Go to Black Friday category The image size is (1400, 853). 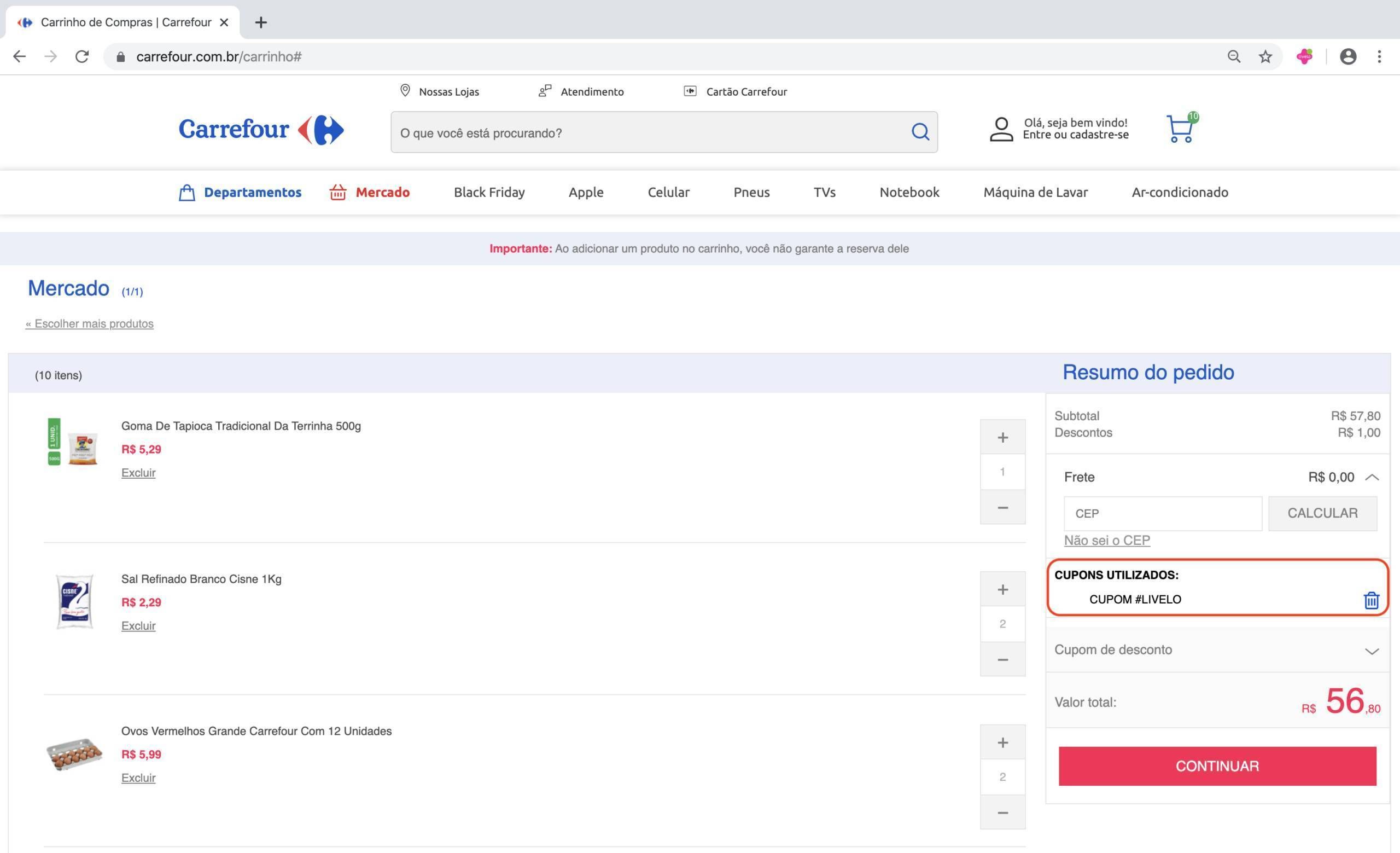(x=489, y=192)
